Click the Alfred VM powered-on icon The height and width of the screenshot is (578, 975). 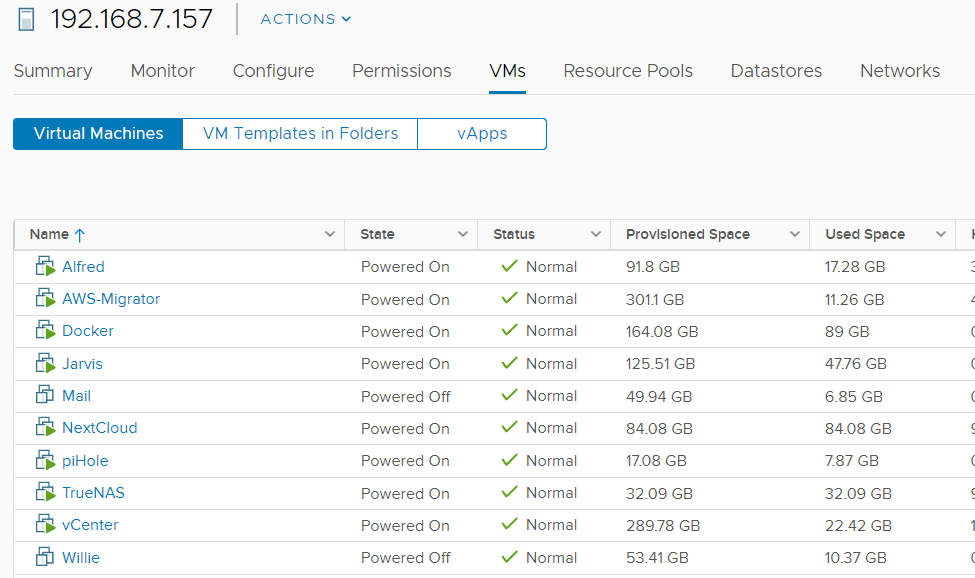(x=45, y=267)
